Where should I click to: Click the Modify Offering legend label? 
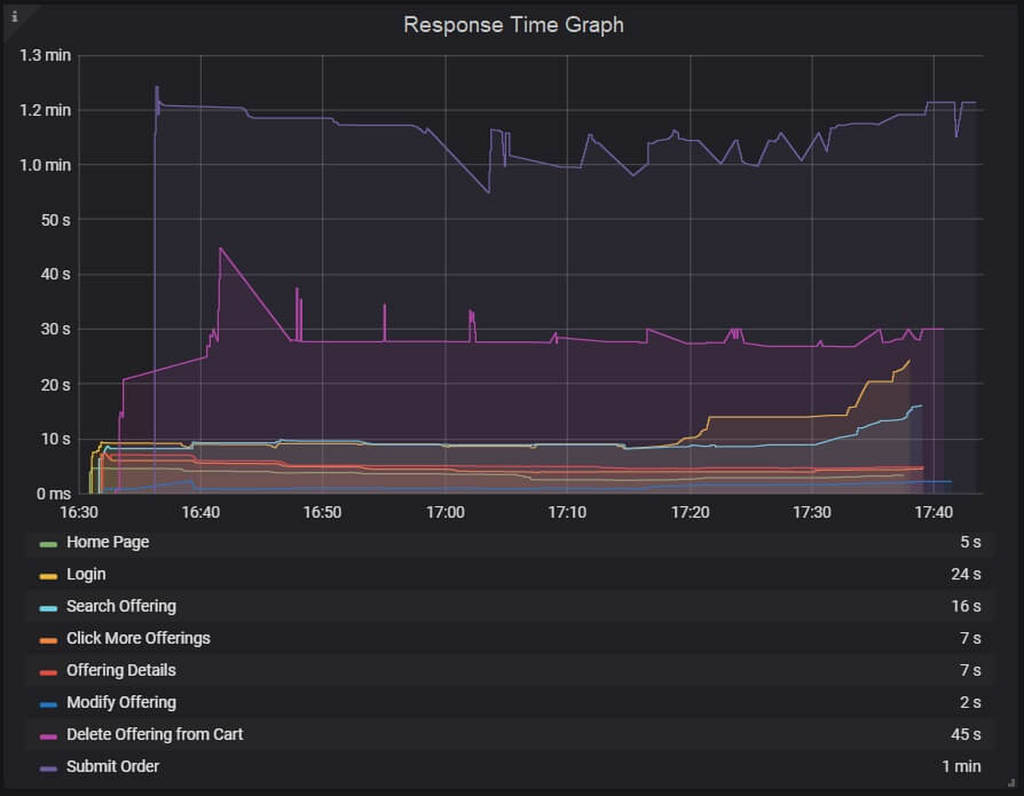pyautogui.click(x=121, y=702)
